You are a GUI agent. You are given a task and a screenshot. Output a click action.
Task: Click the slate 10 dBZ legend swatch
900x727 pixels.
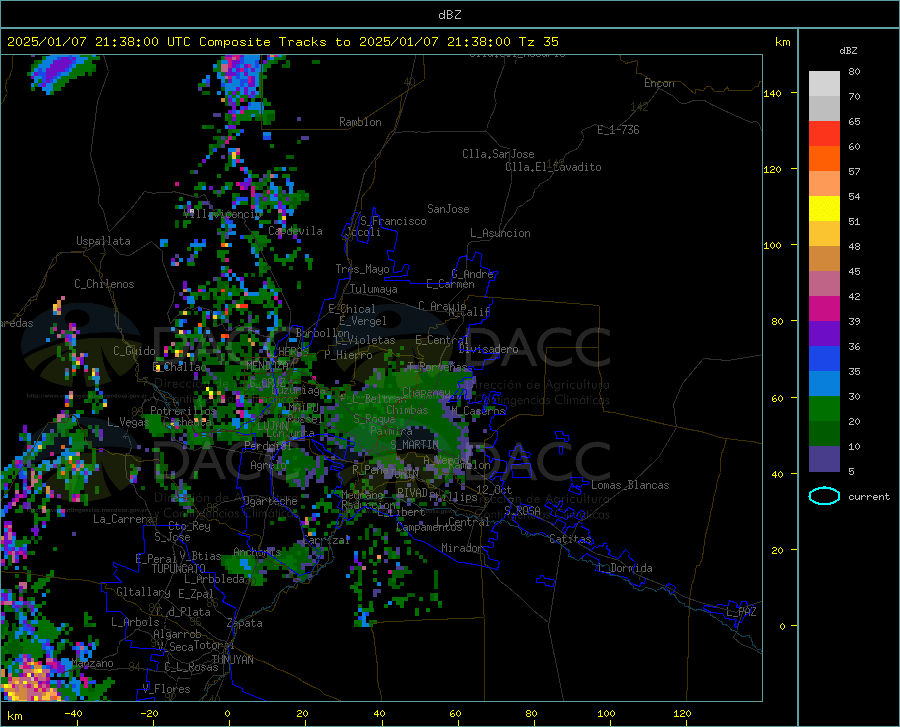pos(824,458)
